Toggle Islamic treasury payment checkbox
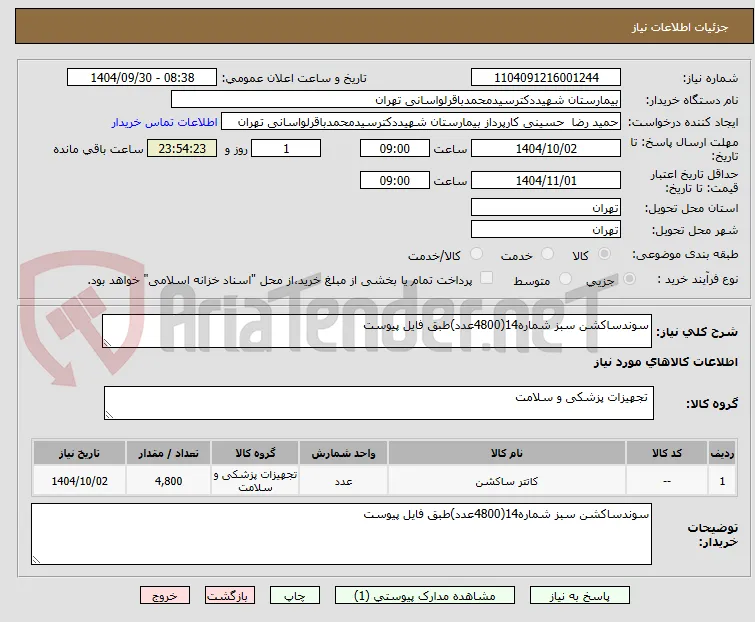 pos(487,278)
